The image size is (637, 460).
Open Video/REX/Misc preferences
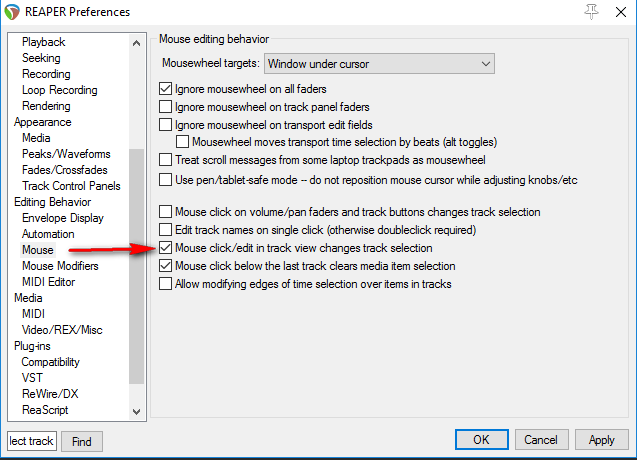pyautogui.click(x=62, y=330)
